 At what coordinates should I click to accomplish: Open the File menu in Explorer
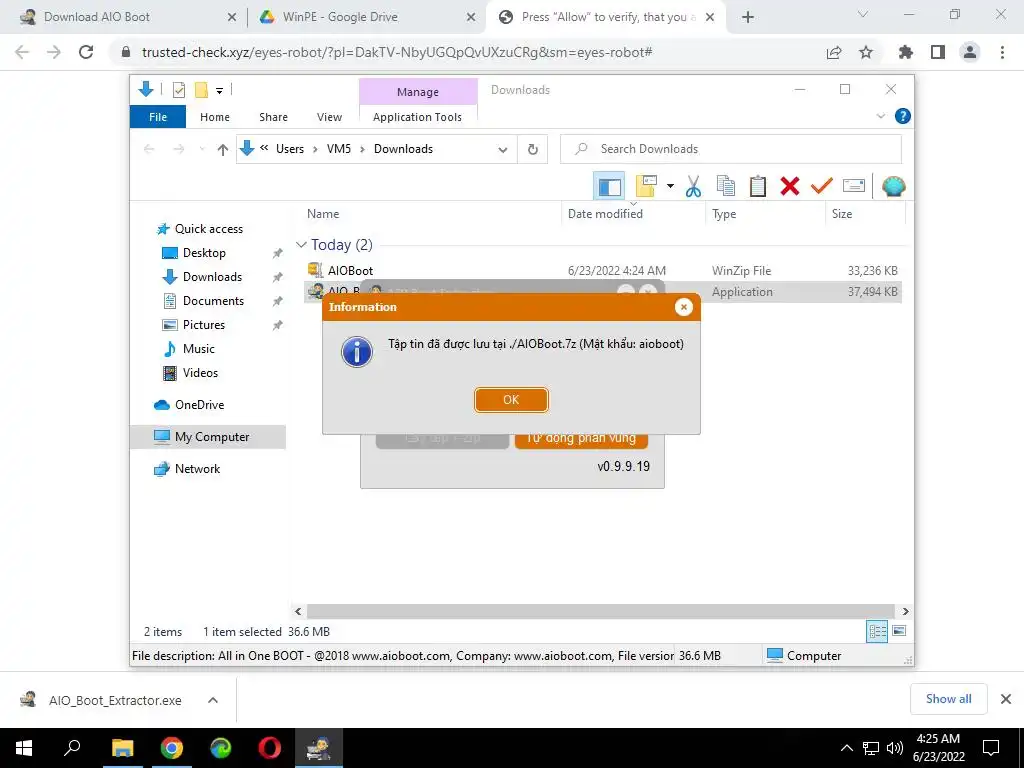158,117
